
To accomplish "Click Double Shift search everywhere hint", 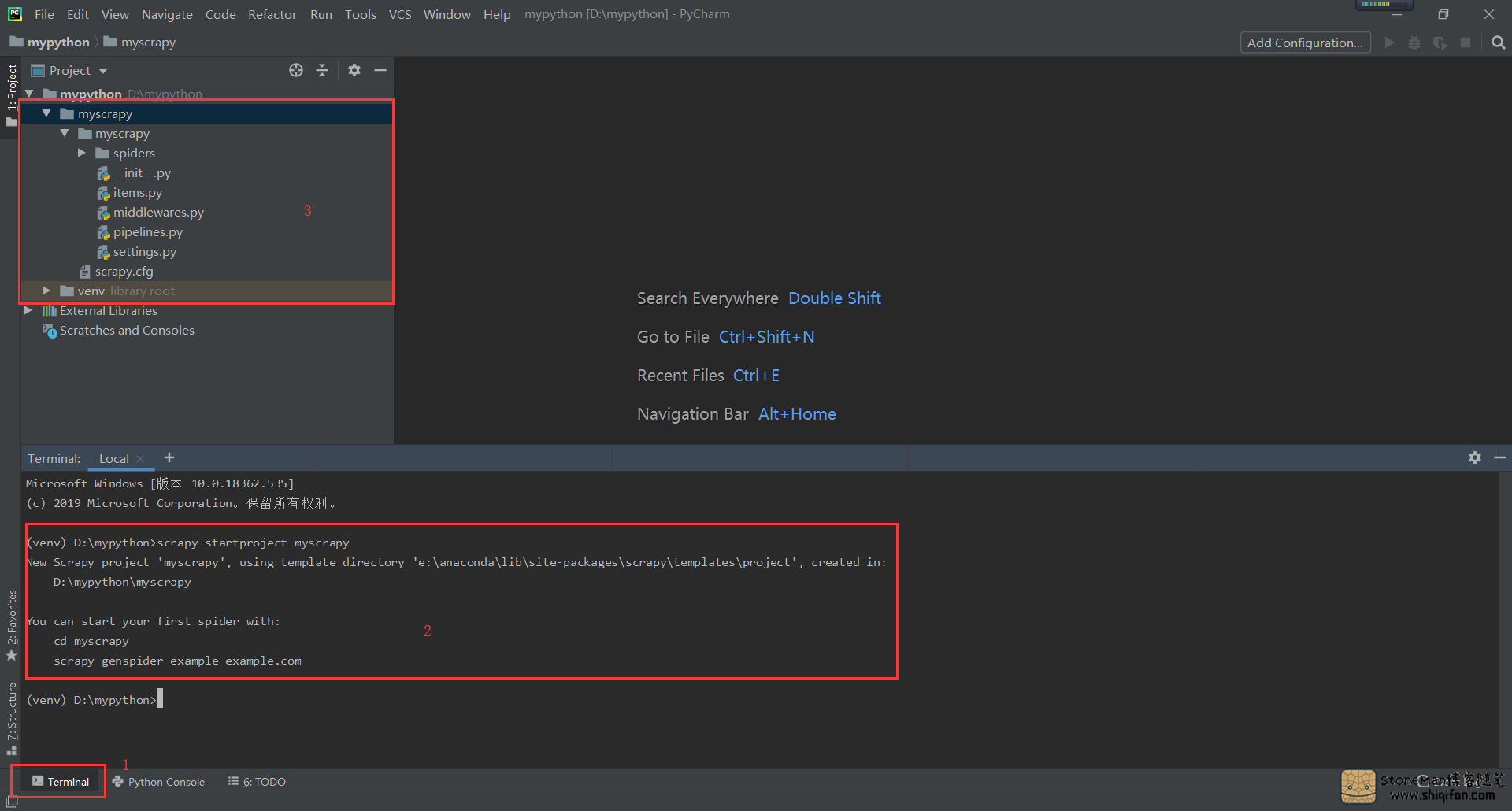I will [x=835, y=298].
